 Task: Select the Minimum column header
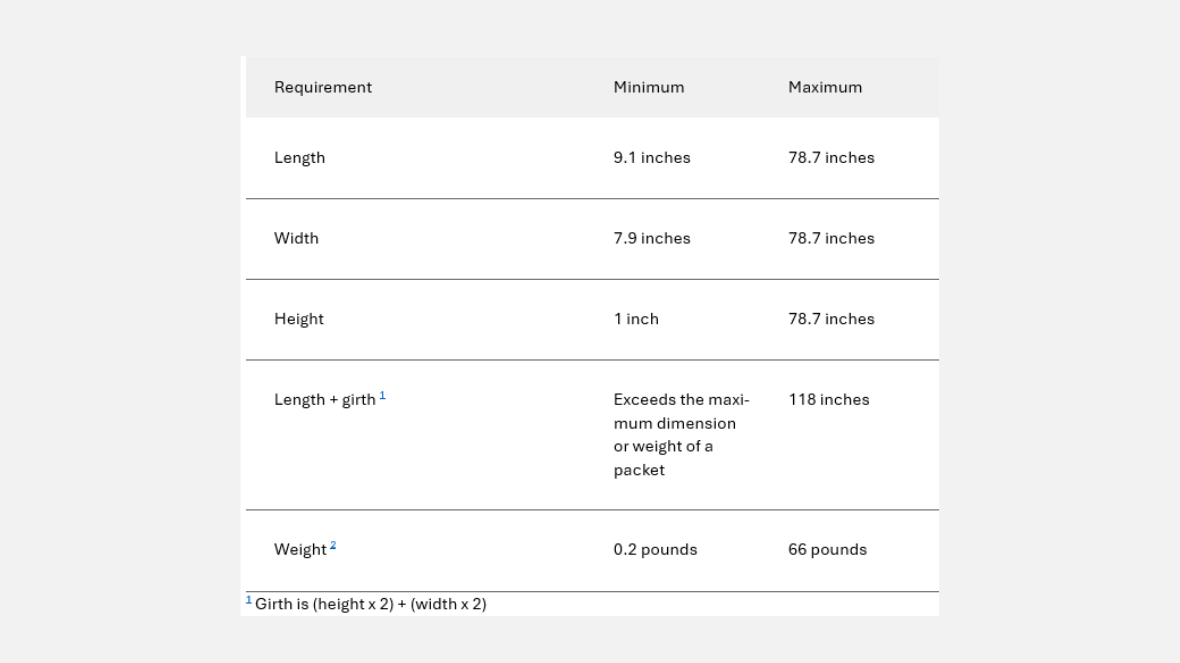[x=649, y=87]
